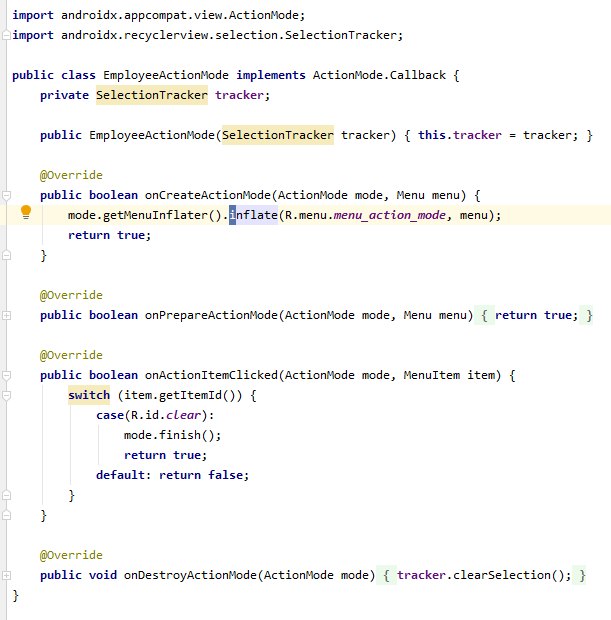Collapse the onCreateActionMode method fold marker

[x=6, y=195]
